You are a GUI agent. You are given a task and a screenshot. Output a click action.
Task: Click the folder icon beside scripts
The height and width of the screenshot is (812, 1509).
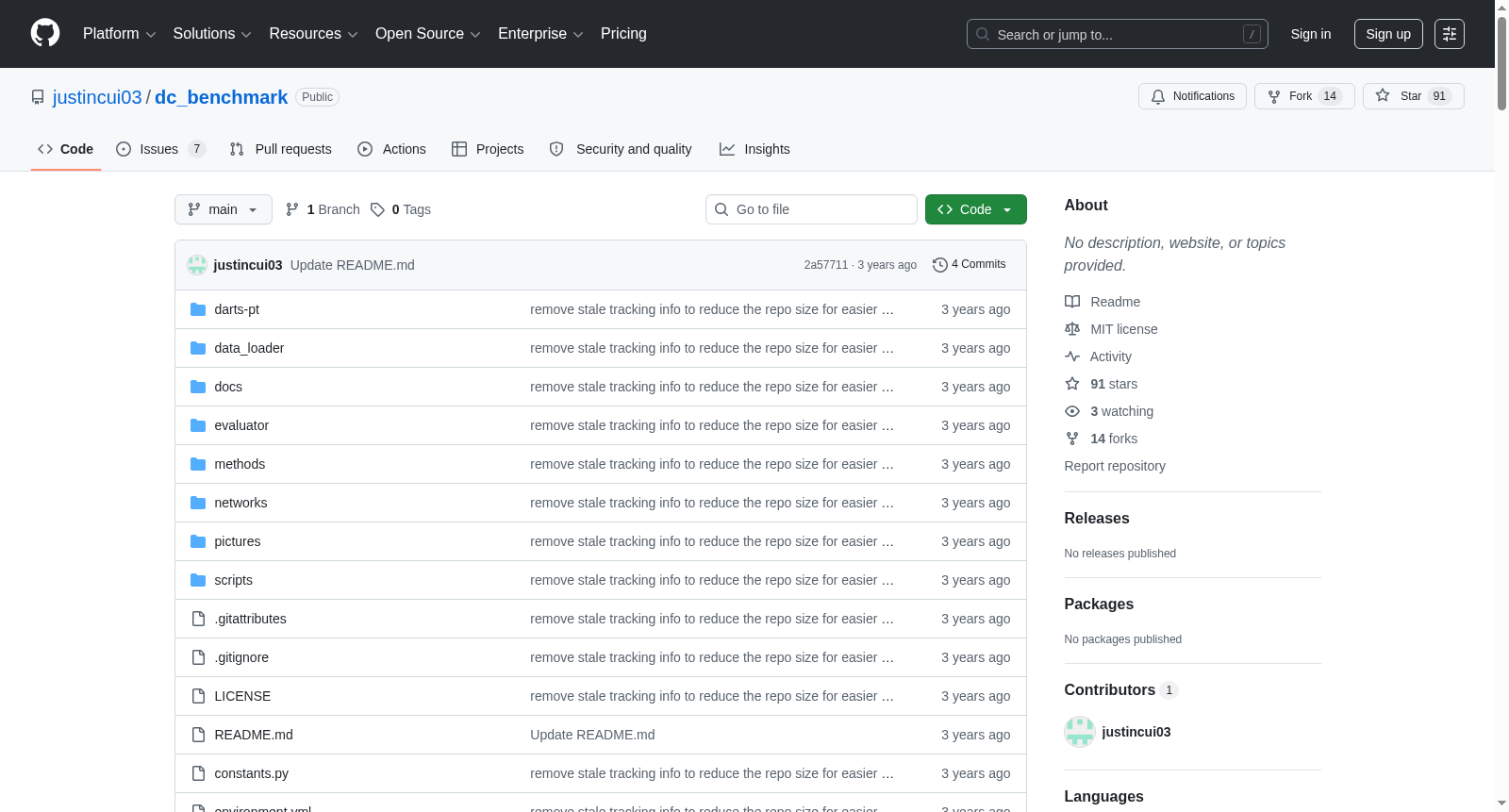click(x=198, y=580)
